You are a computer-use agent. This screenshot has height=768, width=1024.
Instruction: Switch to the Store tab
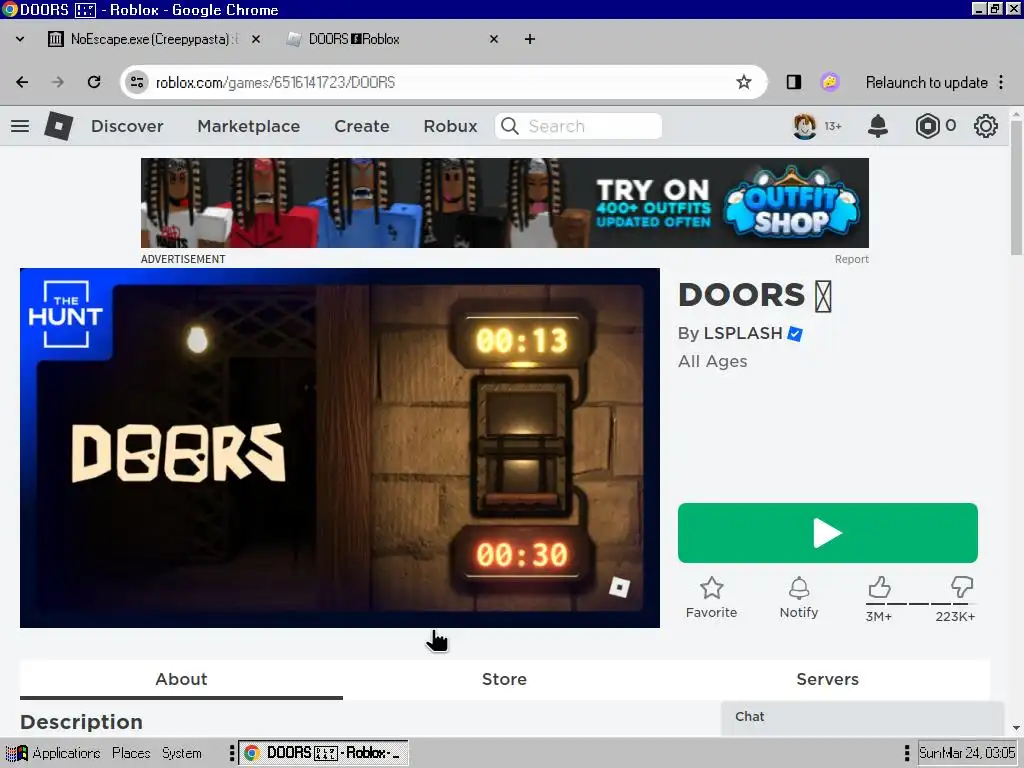click(504, 679)
